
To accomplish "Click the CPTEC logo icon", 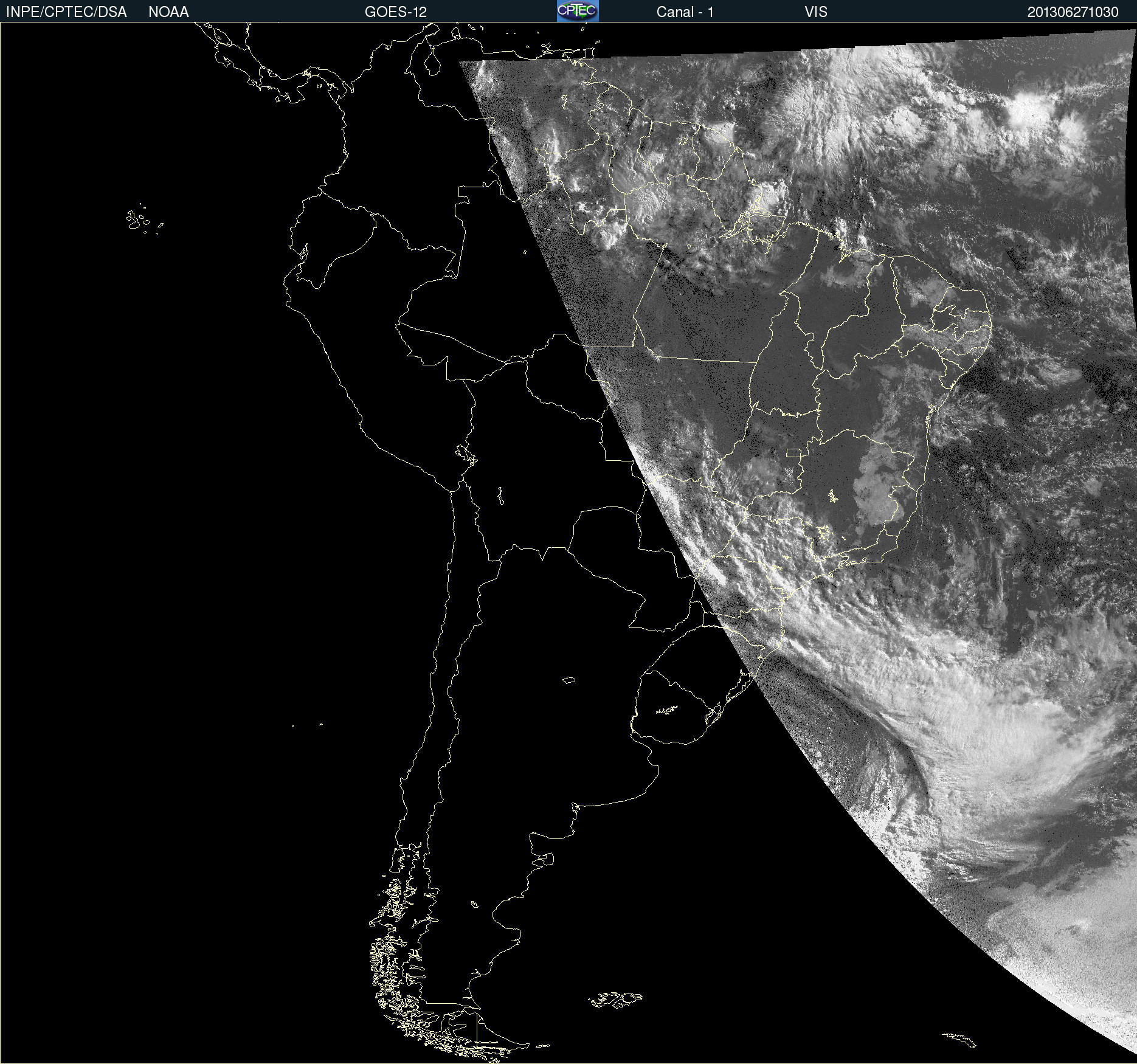I will click(x=578, y=11).
